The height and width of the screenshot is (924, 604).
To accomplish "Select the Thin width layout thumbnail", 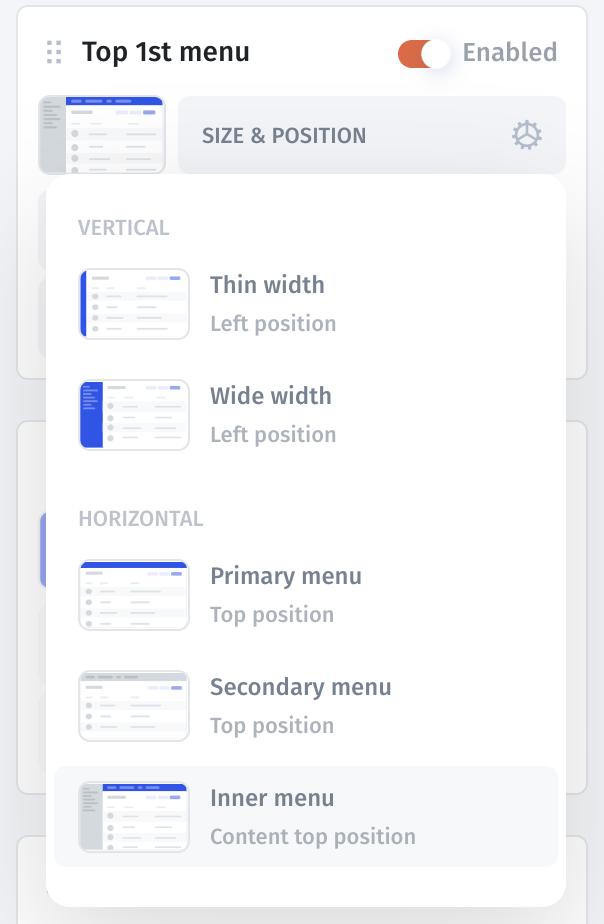I will 134,304.
